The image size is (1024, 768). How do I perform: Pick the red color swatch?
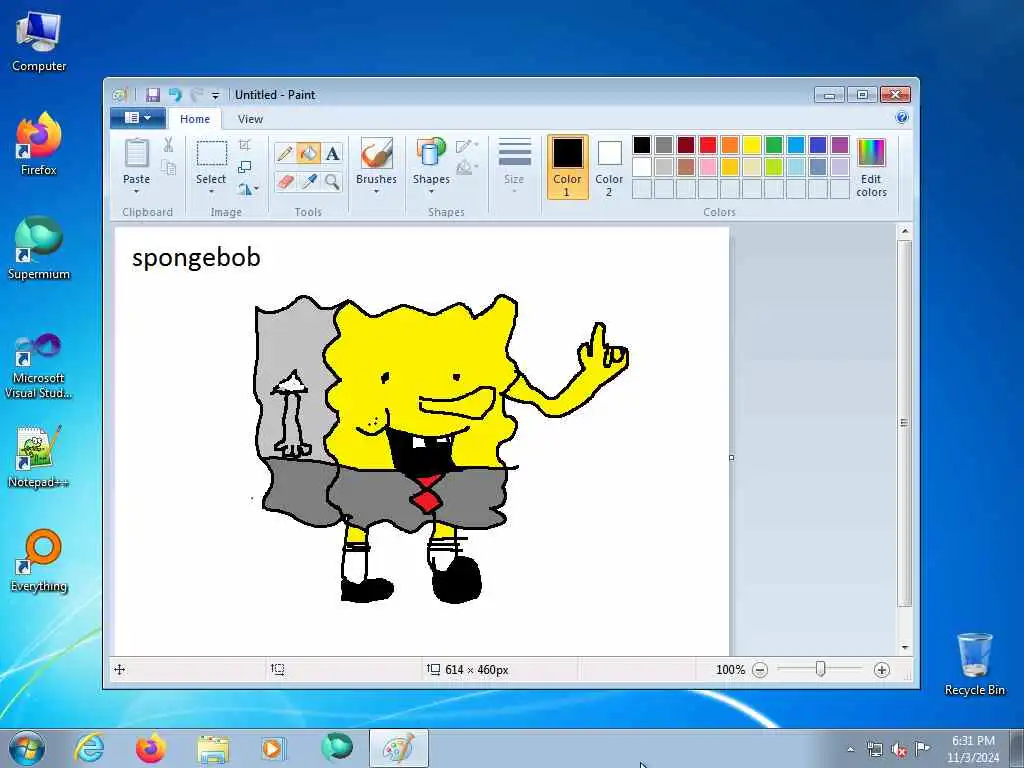[x=708, y=145]
